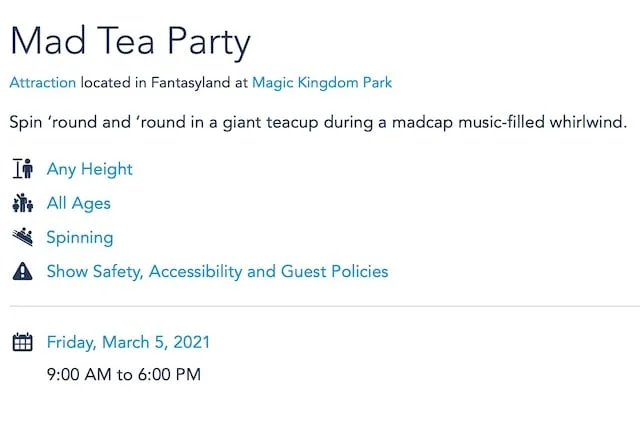Open the calendar icon for dates

click(22, 342)
